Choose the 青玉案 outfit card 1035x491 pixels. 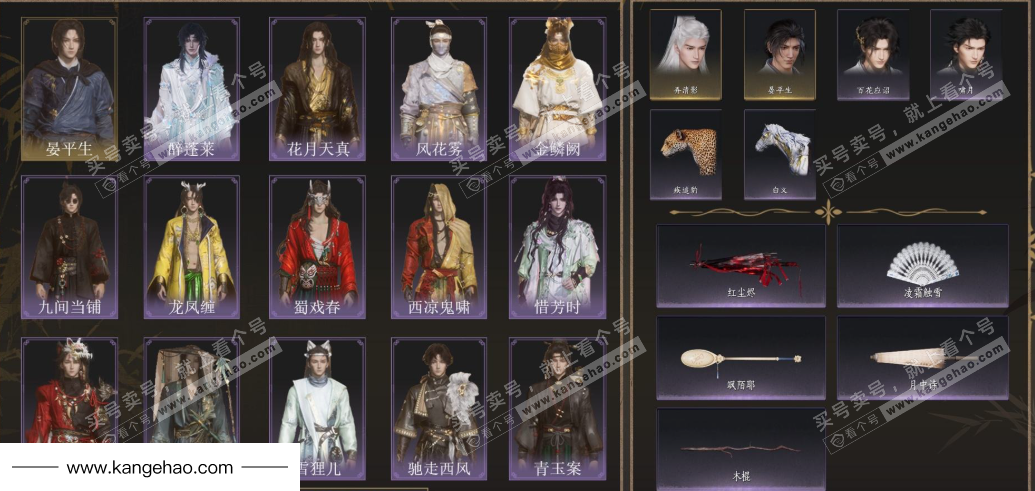558,409
